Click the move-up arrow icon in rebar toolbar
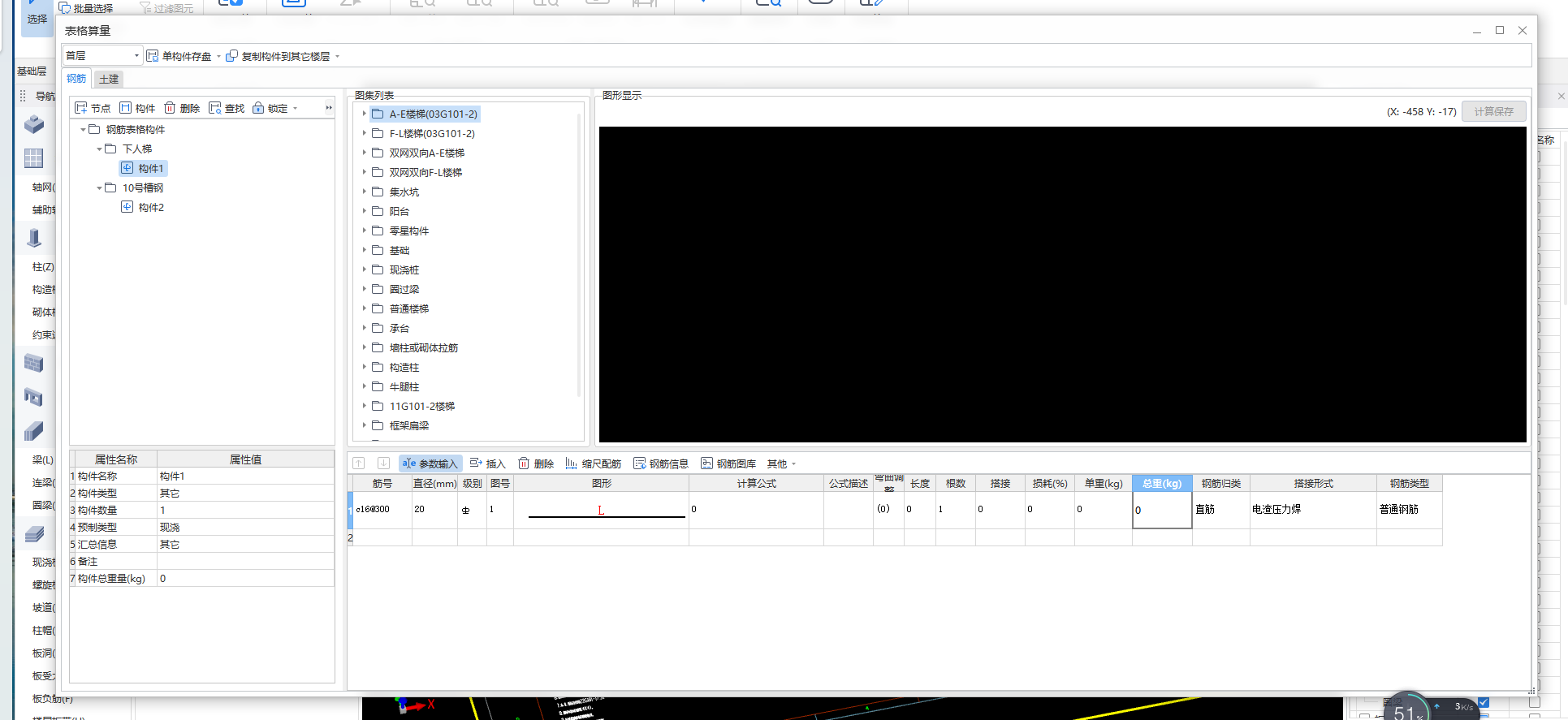This screenshot has width=1568, height=720. pos(359,463)
